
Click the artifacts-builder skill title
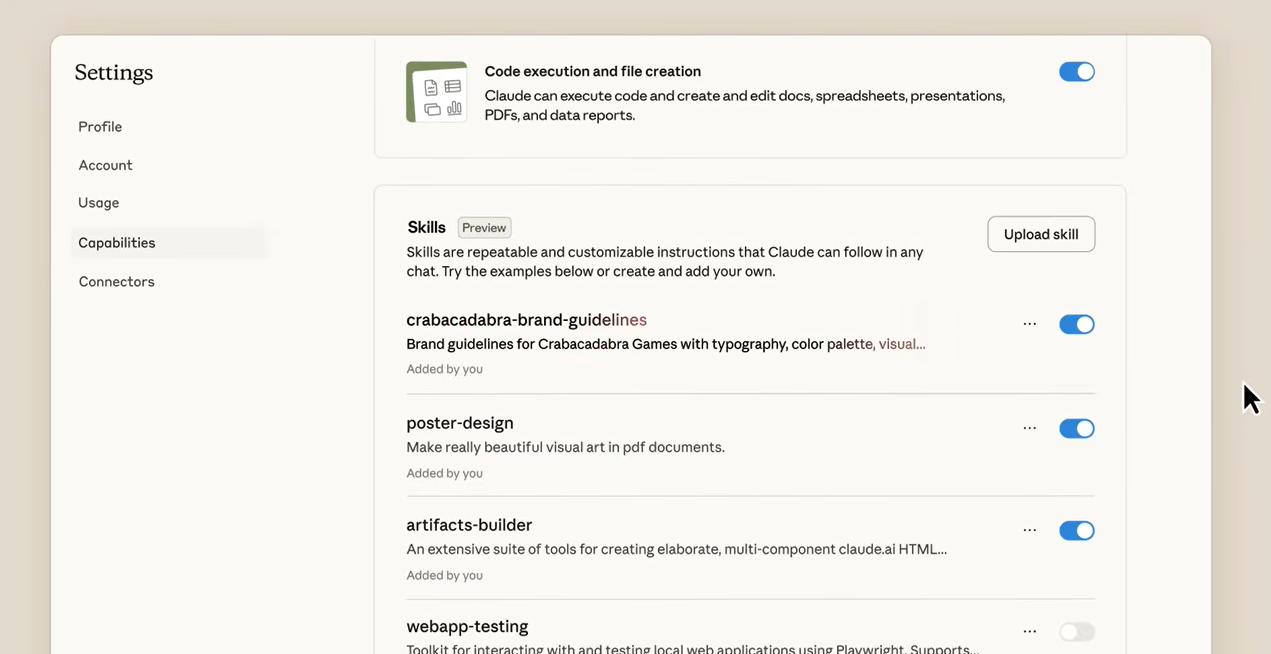(x=468, y=525)
